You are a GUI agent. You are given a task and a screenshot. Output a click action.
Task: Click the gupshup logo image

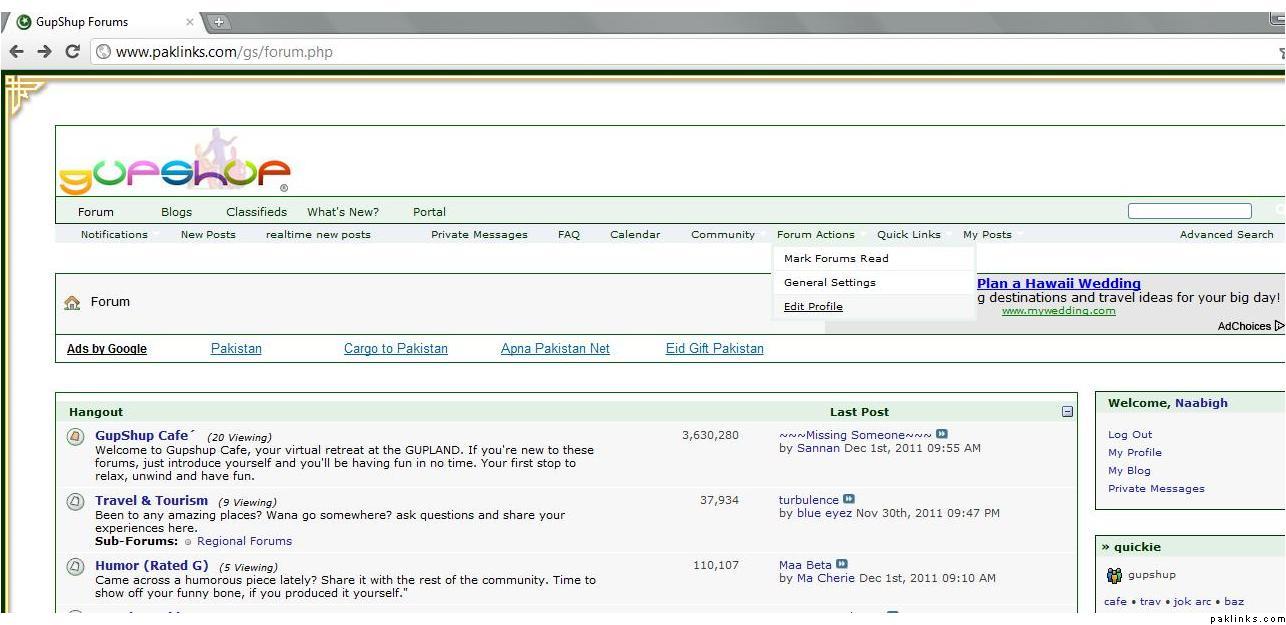(174, 165)
